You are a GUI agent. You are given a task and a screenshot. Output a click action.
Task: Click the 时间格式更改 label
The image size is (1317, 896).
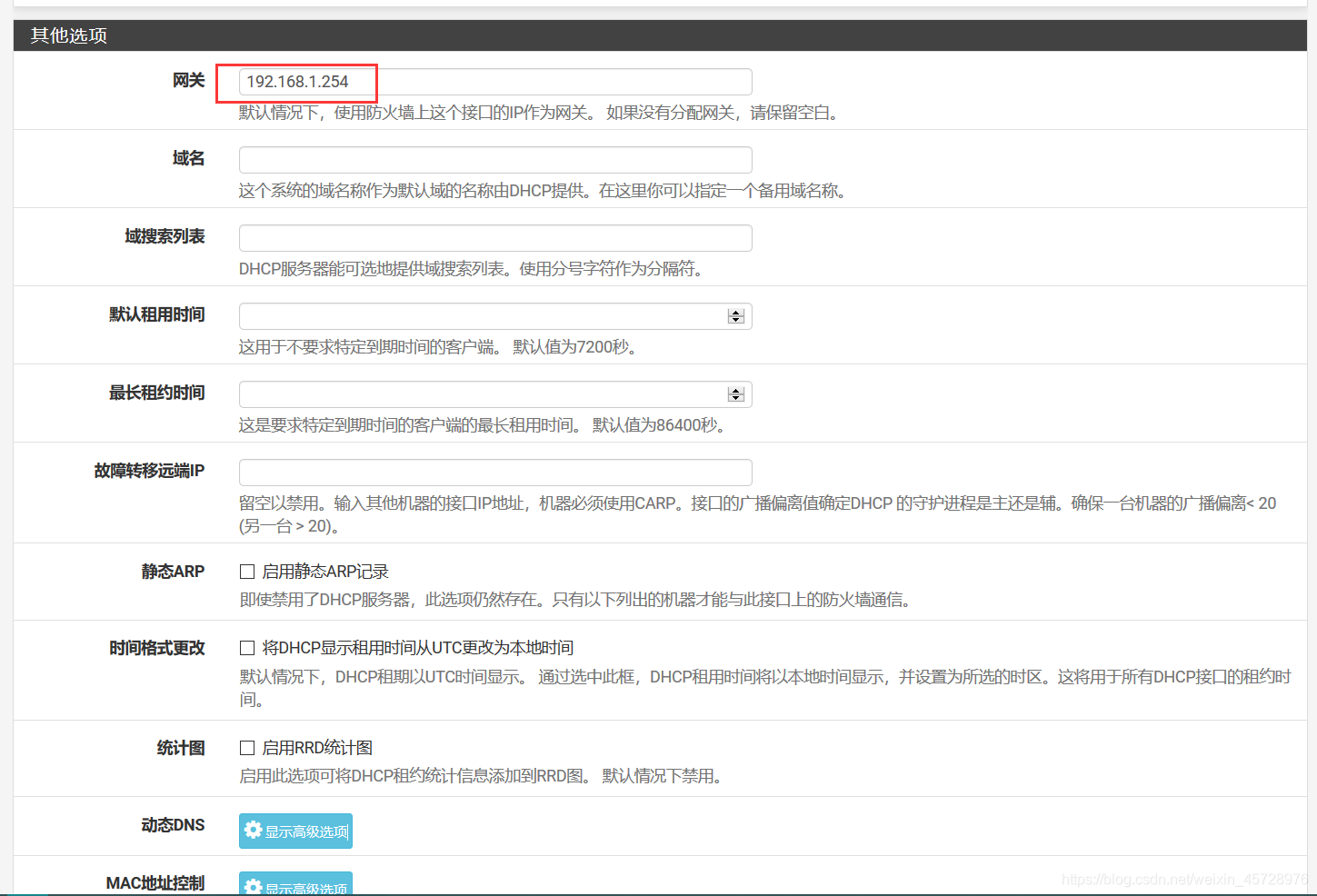click(x=157, y=648)
